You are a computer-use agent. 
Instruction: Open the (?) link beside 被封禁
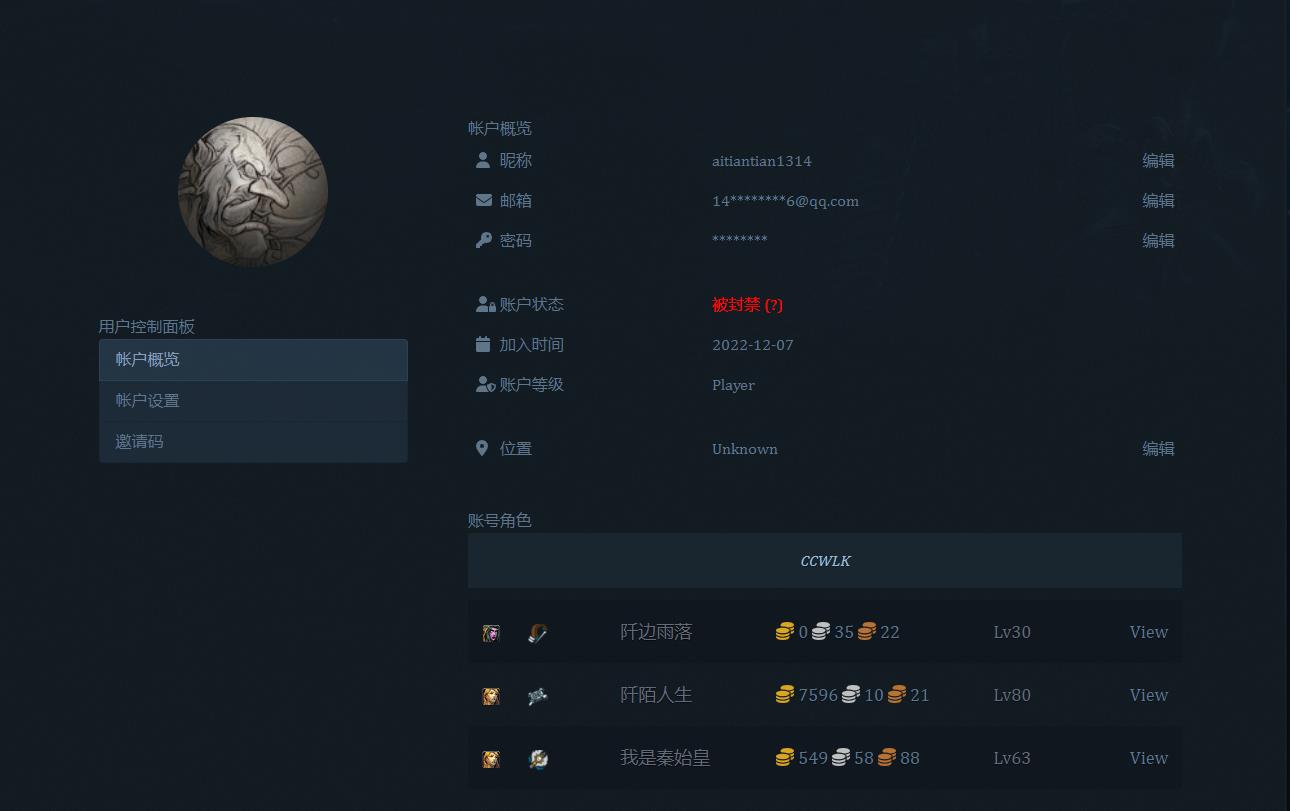click(773, 304)
